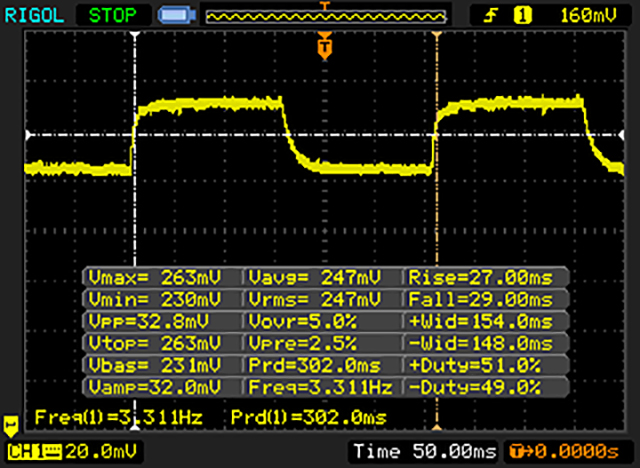Click the Vbas= 231mV measurement
Screen dimensions: 640x468
click(155, 365)
